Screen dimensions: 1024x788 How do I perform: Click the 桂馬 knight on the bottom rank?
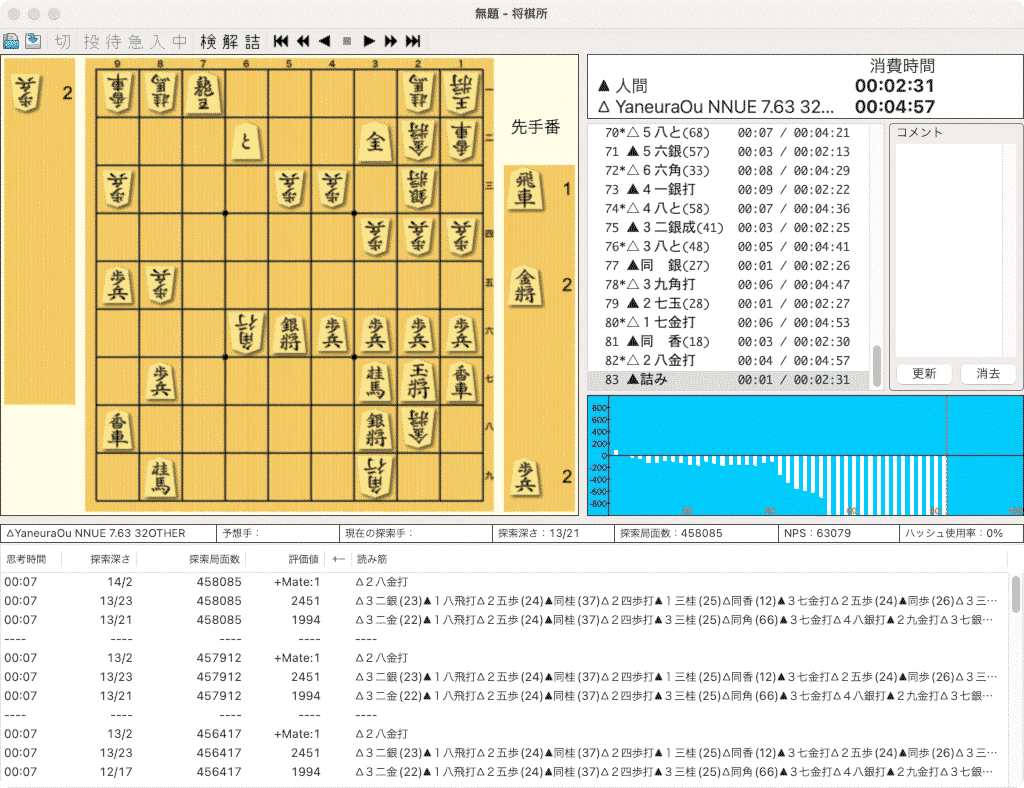point(161,477)
